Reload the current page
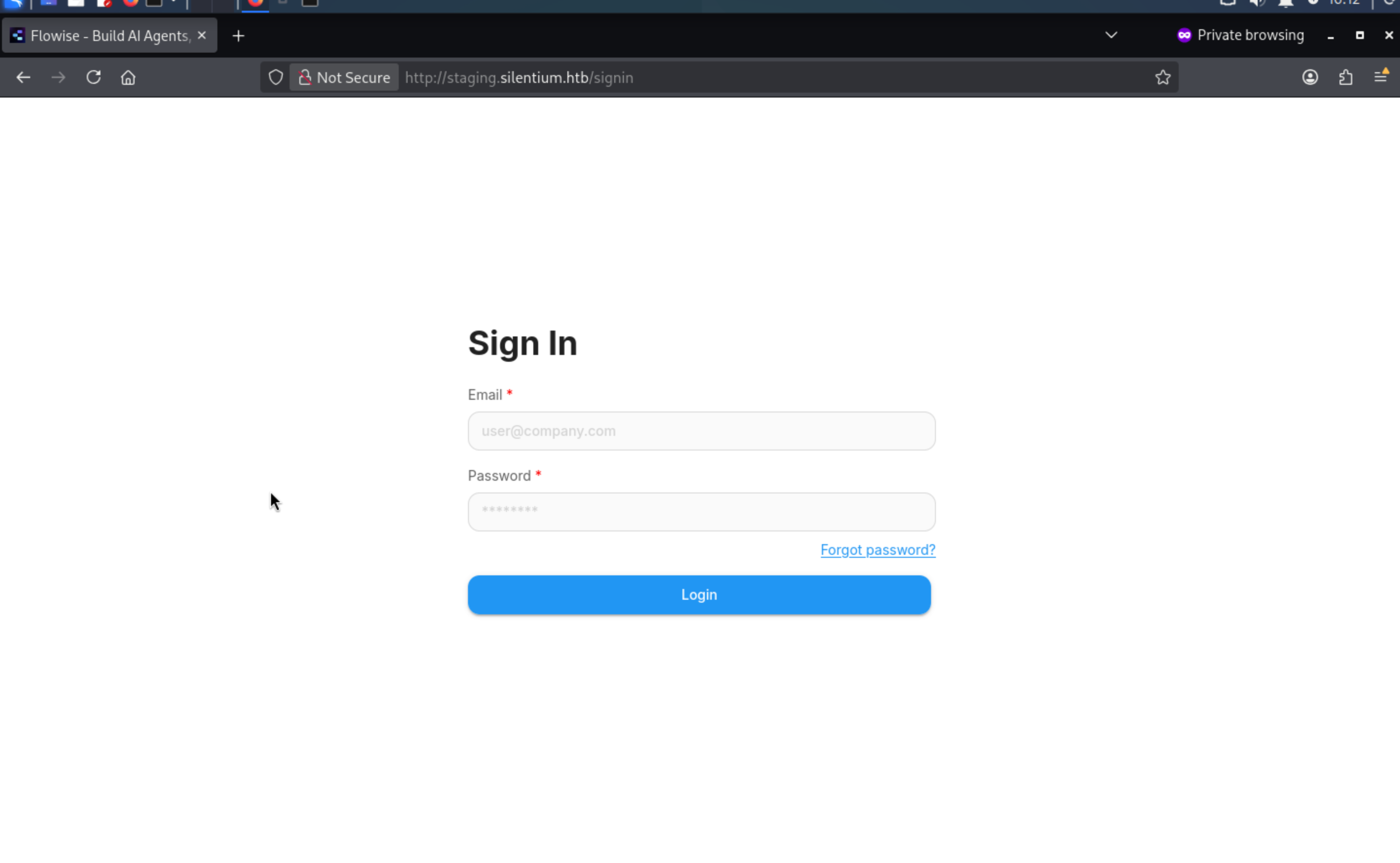 coord(94,78)
